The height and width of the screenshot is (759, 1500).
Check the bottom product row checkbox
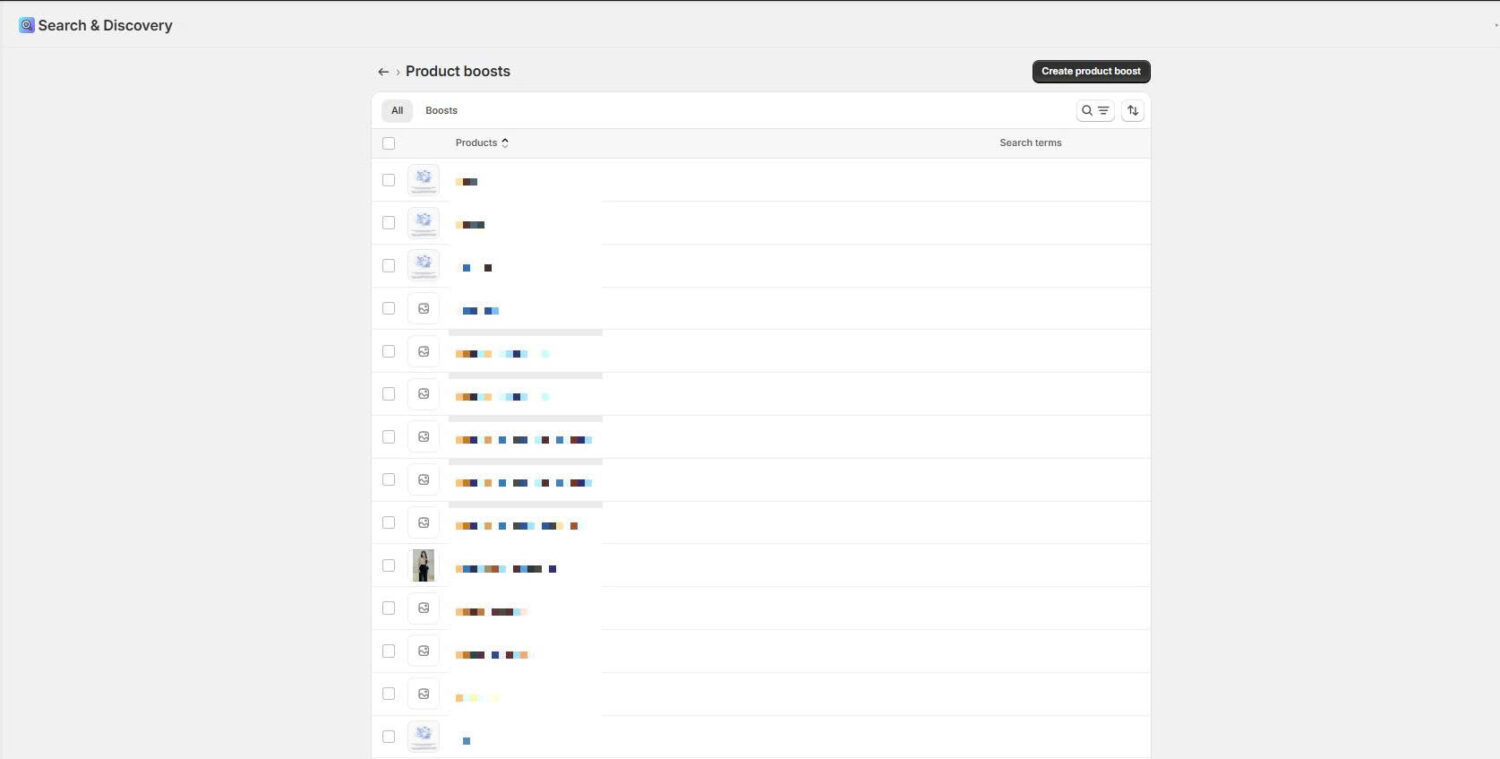click(x=389, y=736)
